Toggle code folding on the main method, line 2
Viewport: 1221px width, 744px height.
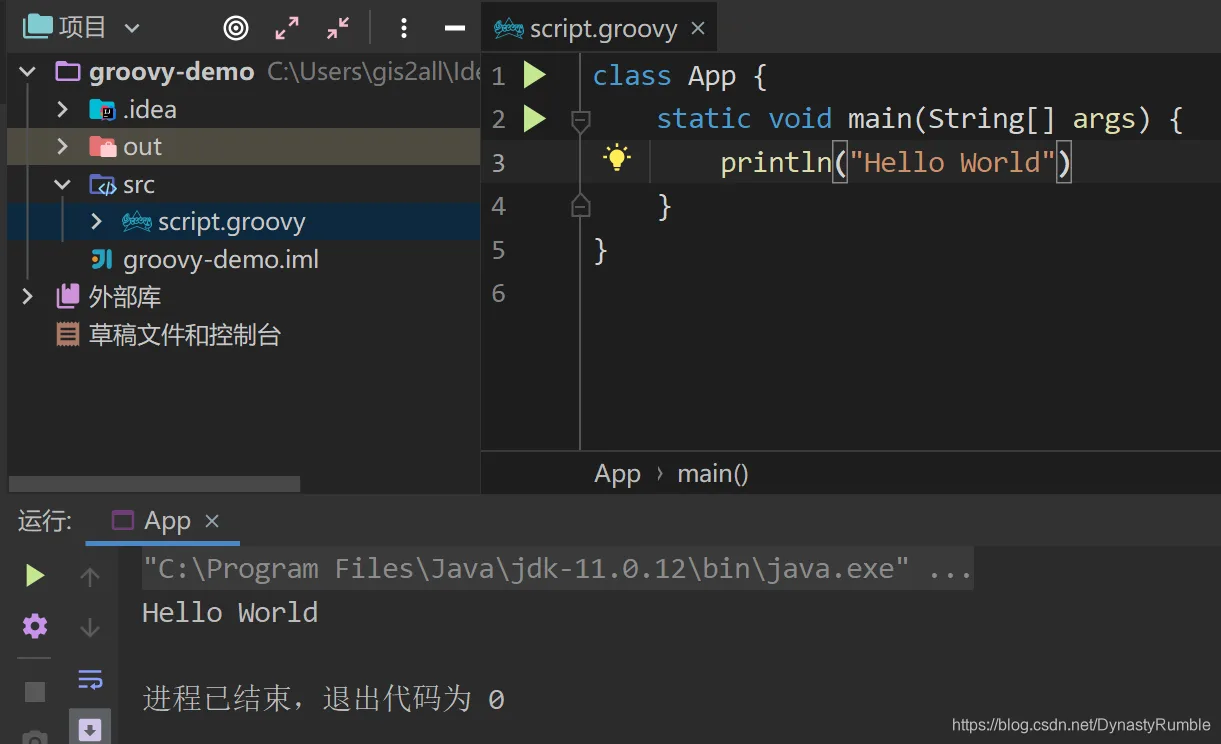[580, 121]
